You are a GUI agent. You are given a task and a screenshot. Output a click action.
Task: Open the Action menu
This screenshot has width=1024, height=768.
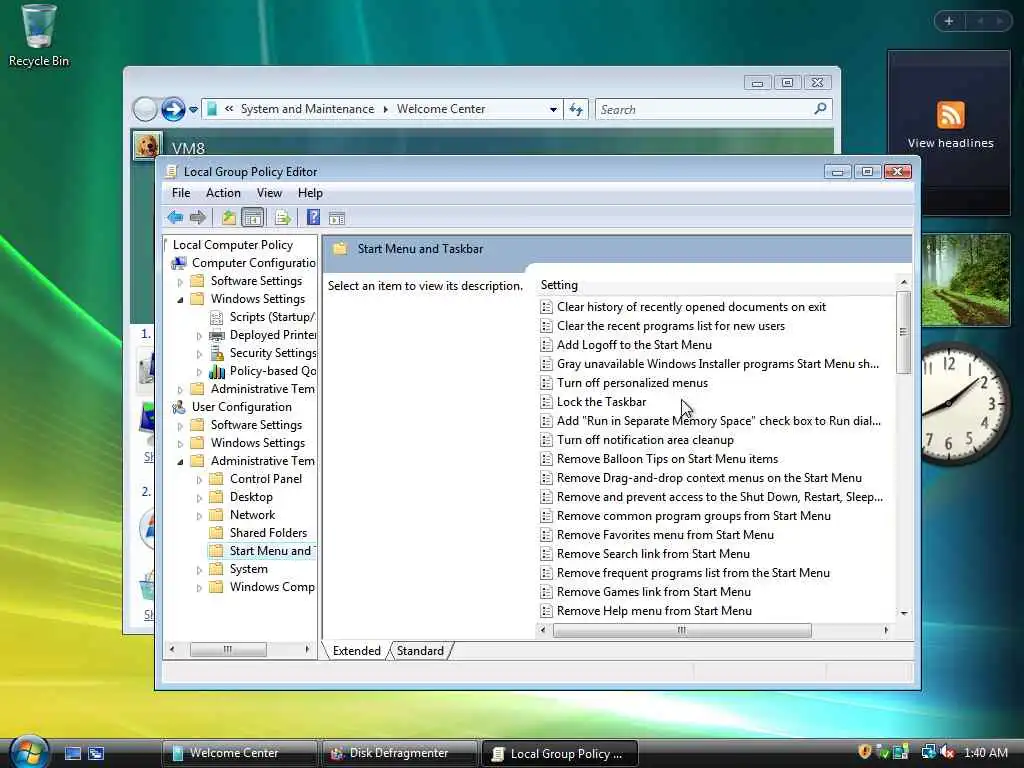223,193
